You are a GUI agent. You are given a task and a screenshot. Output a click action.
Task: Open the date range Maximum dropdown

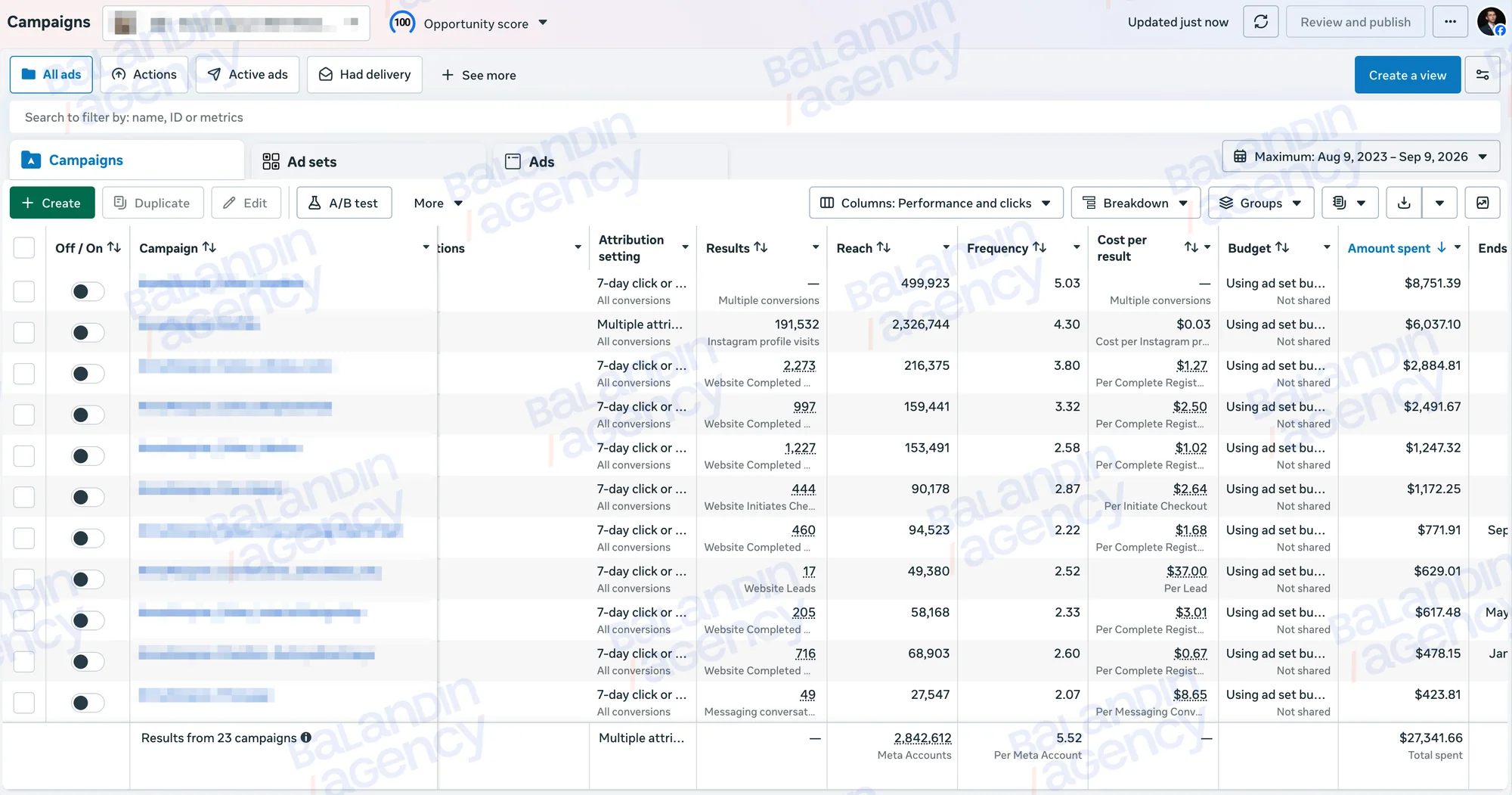[x=1361, y=157]
